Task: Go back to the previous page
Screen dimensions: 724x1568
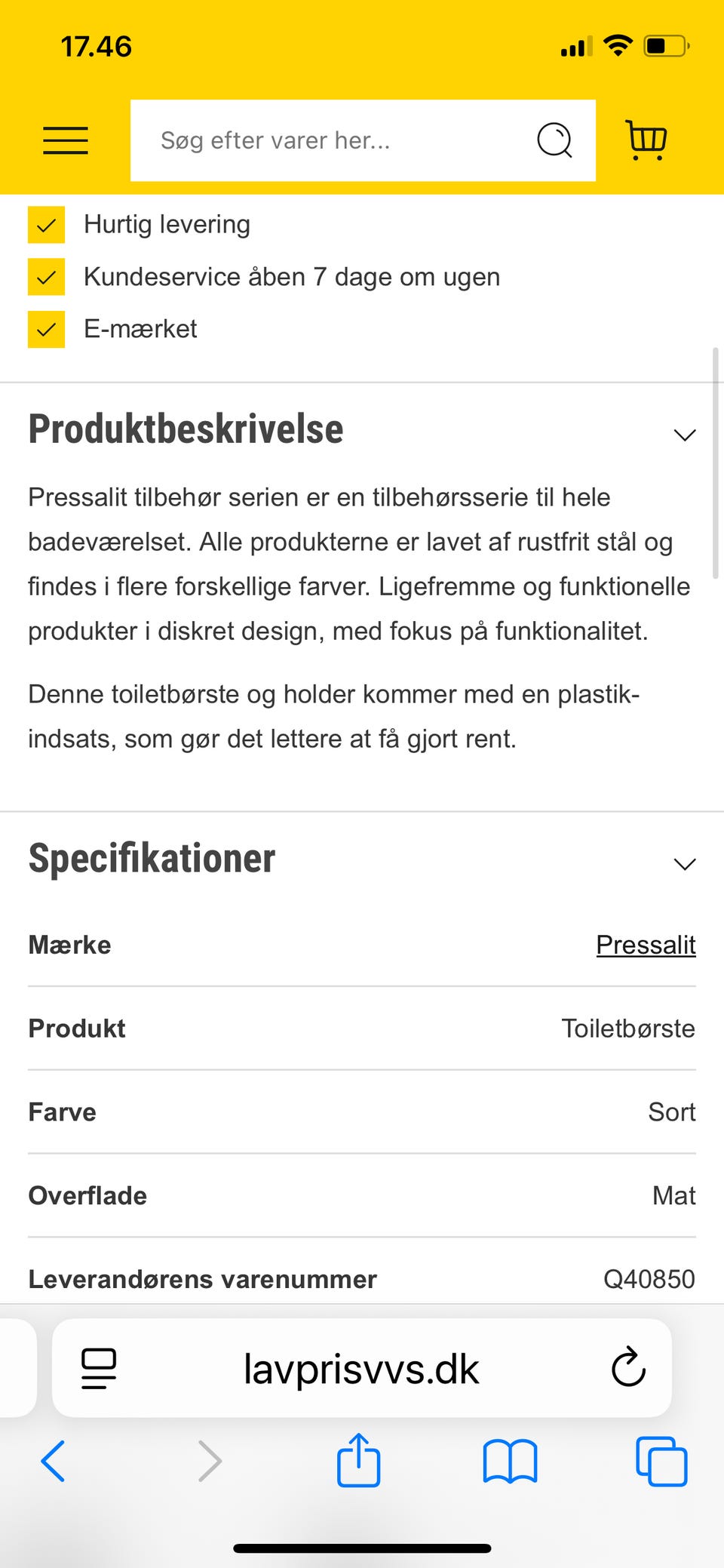Action: (x=53, y=1462)
